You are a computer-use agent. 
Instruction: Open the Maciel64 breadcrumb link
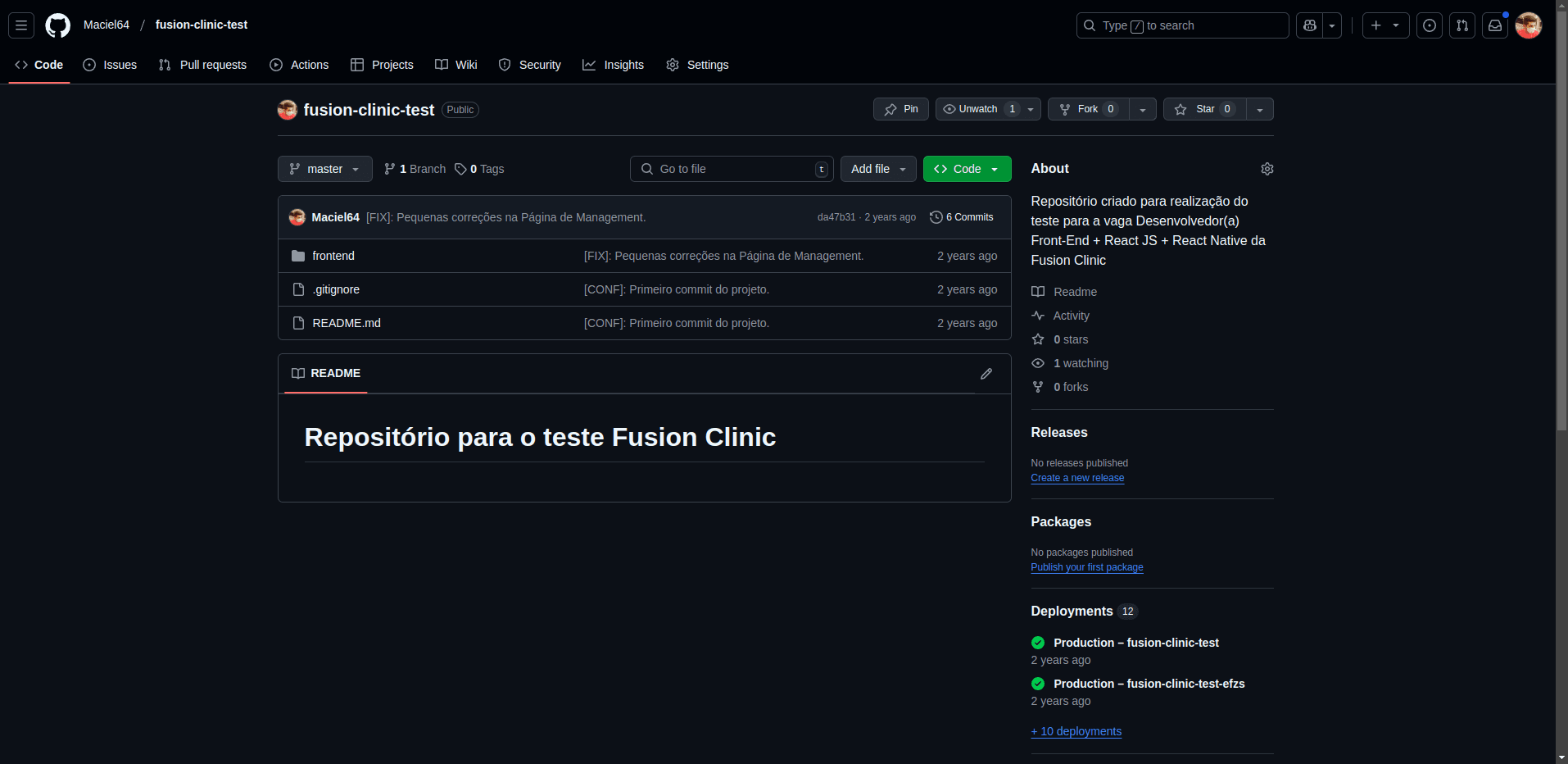pyautogui.click(x=106, y=25)
